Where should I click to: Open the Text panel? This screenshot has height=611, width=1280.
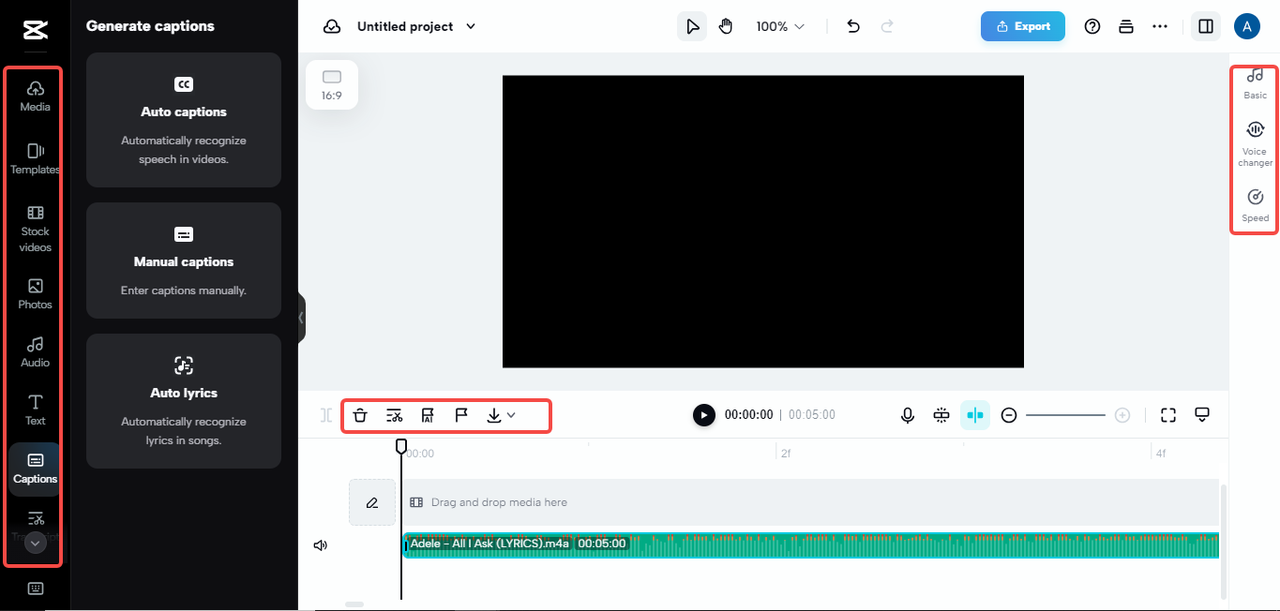(35, 410)
